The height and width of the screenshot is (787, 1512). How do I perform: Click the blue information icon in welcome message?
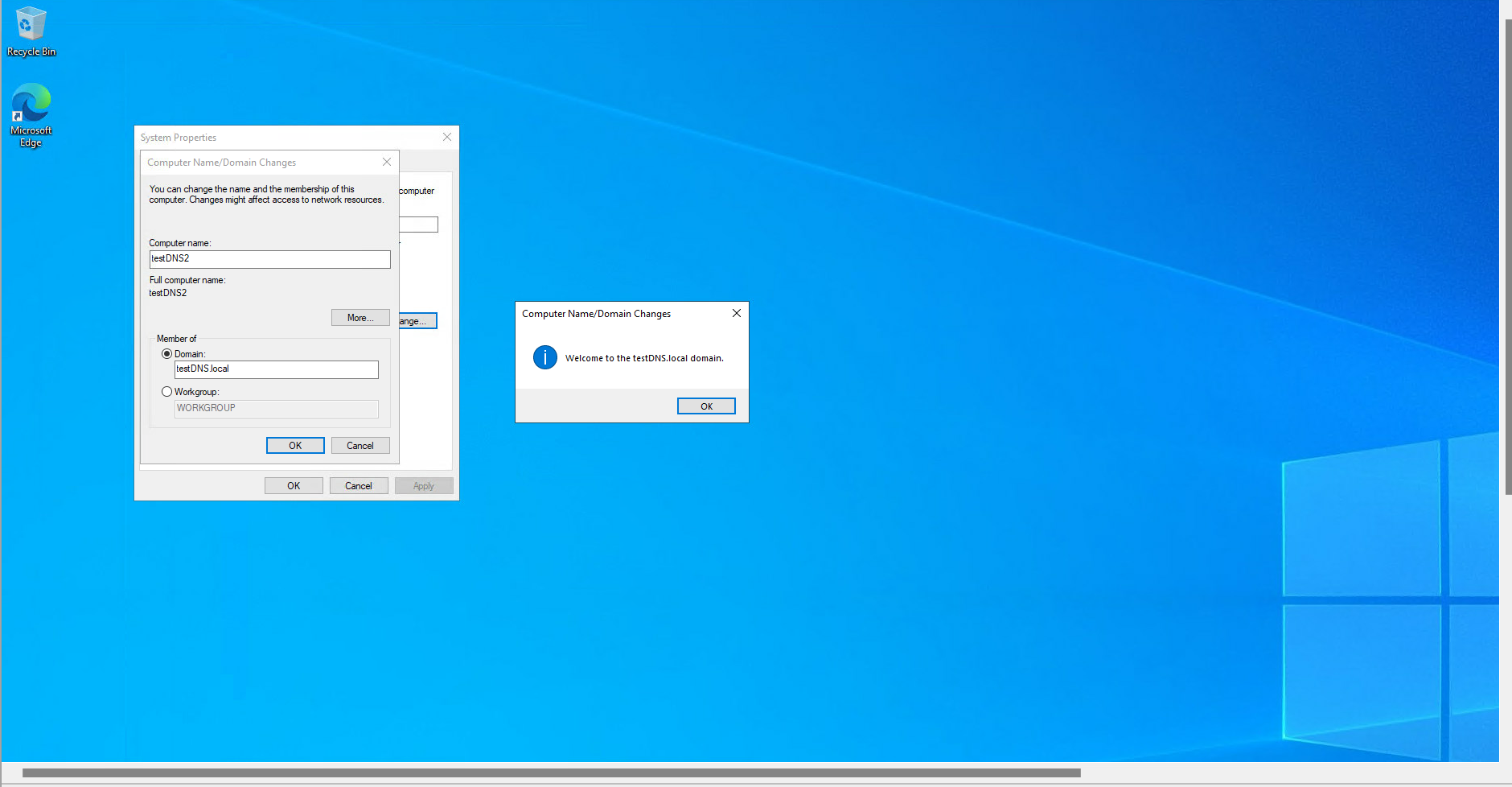click(544, 357)
